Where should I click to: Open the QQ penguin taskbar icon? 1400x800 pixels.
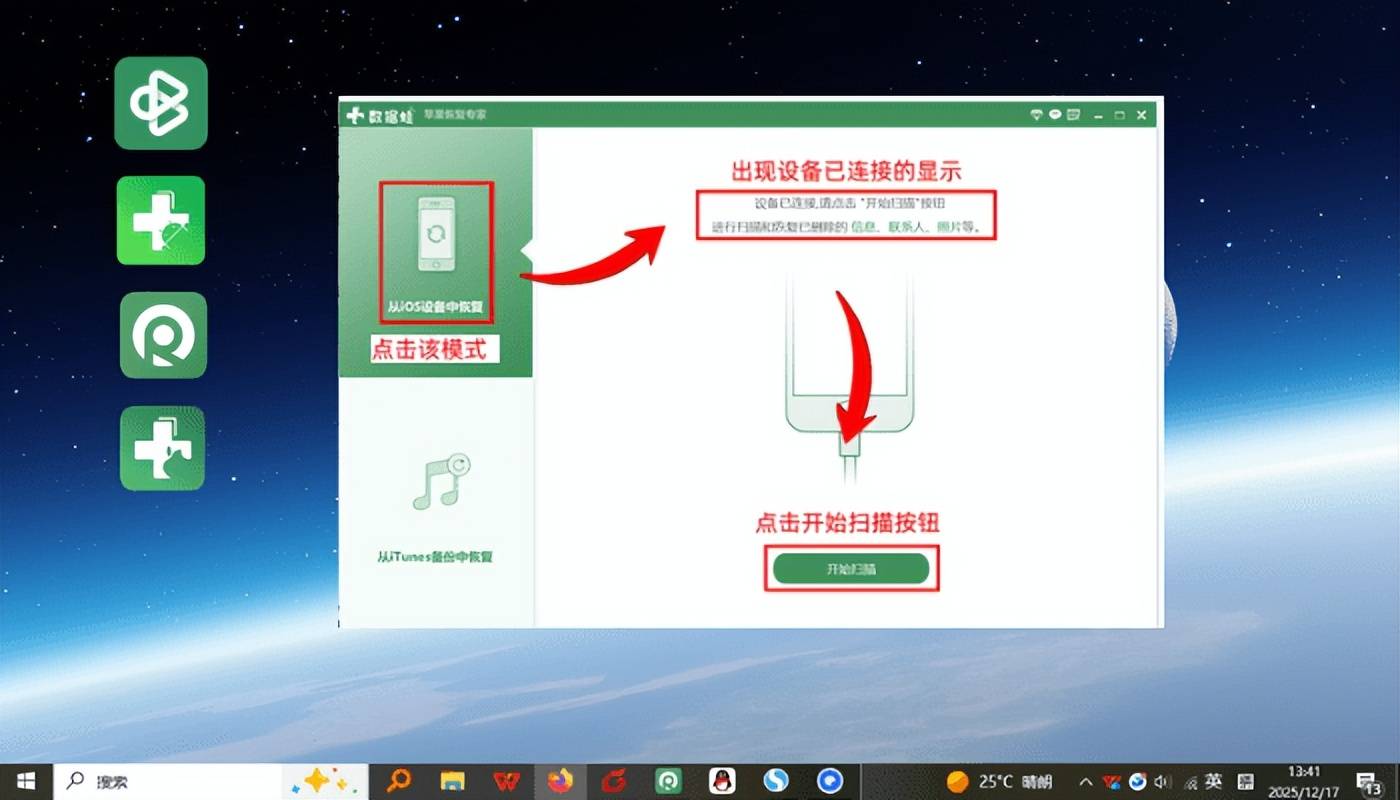coord(722,781)
